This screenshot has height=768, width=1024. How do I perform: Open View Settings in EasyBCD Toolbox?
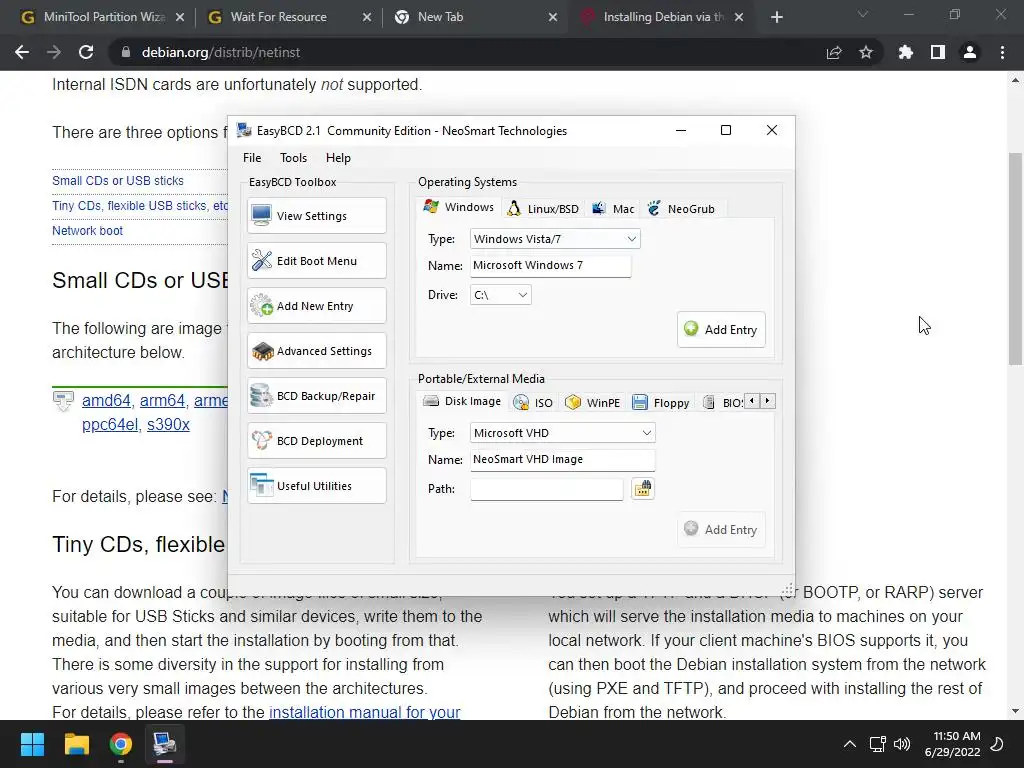pos(317,216)
